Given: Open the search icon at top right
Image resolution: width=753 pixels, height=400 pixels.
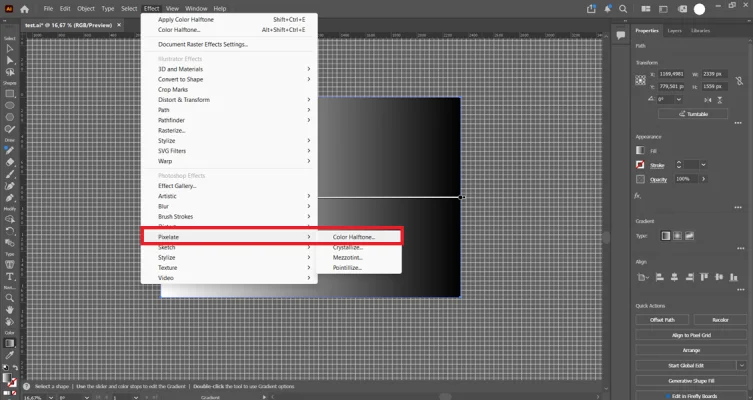Looking at the screenshot, I should click(623, 9).
